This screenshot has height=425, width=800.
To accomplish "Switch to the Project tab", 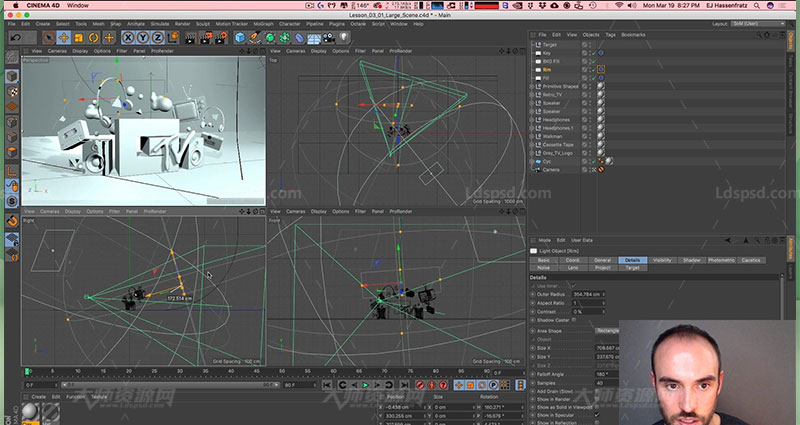I will [603, 267].
